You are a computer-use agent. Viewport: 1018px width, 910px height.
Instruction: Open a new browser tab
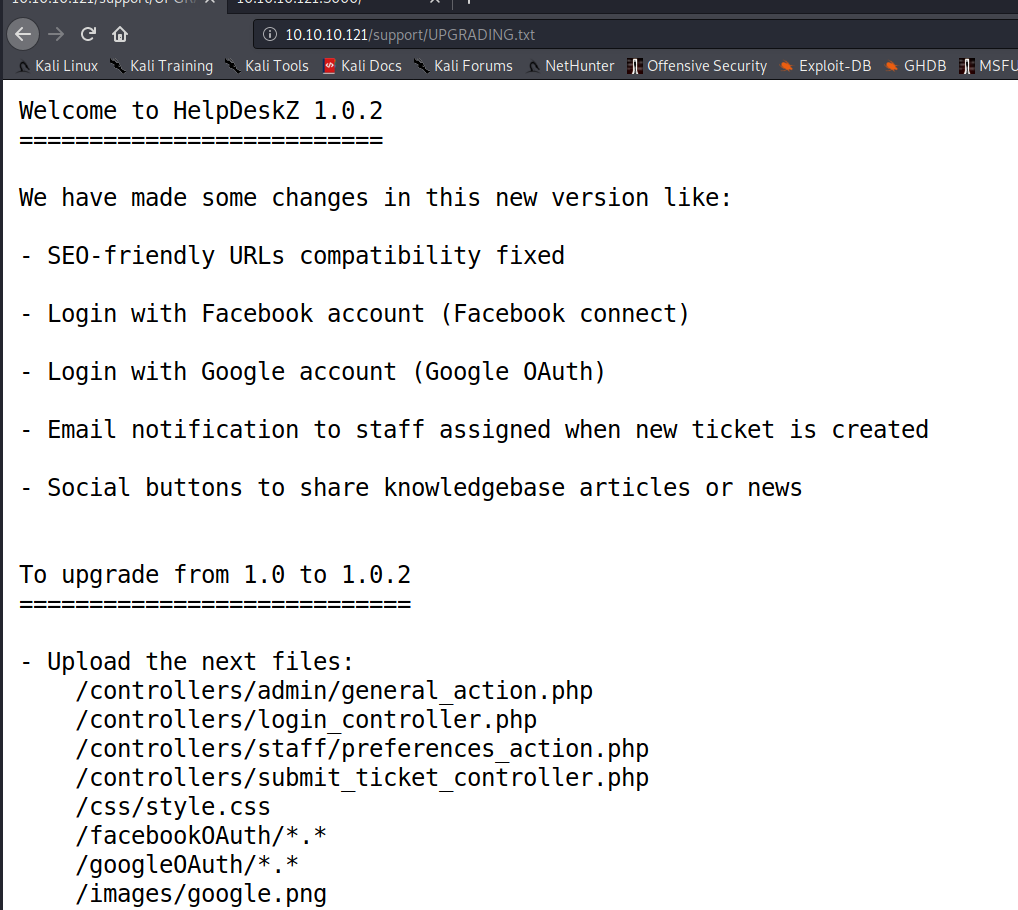(x=468, y=3)
